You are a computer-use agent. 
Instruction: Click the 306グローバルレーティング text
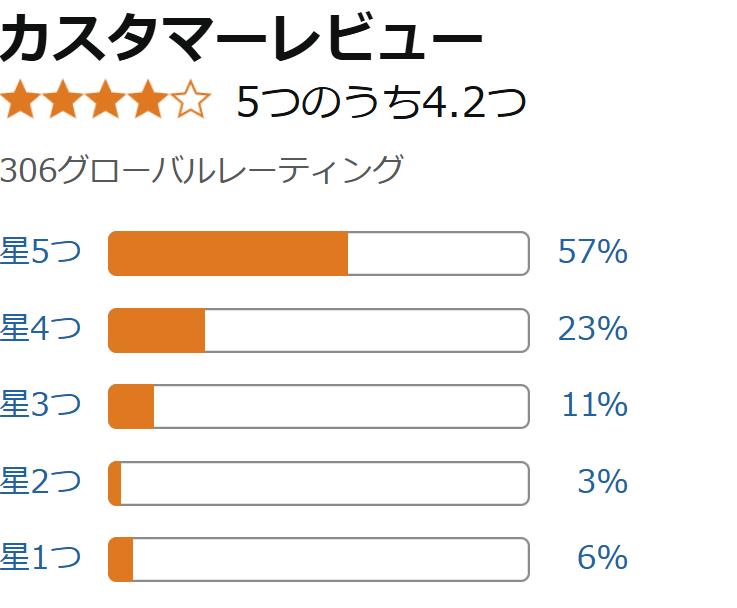tap(201, 170)
